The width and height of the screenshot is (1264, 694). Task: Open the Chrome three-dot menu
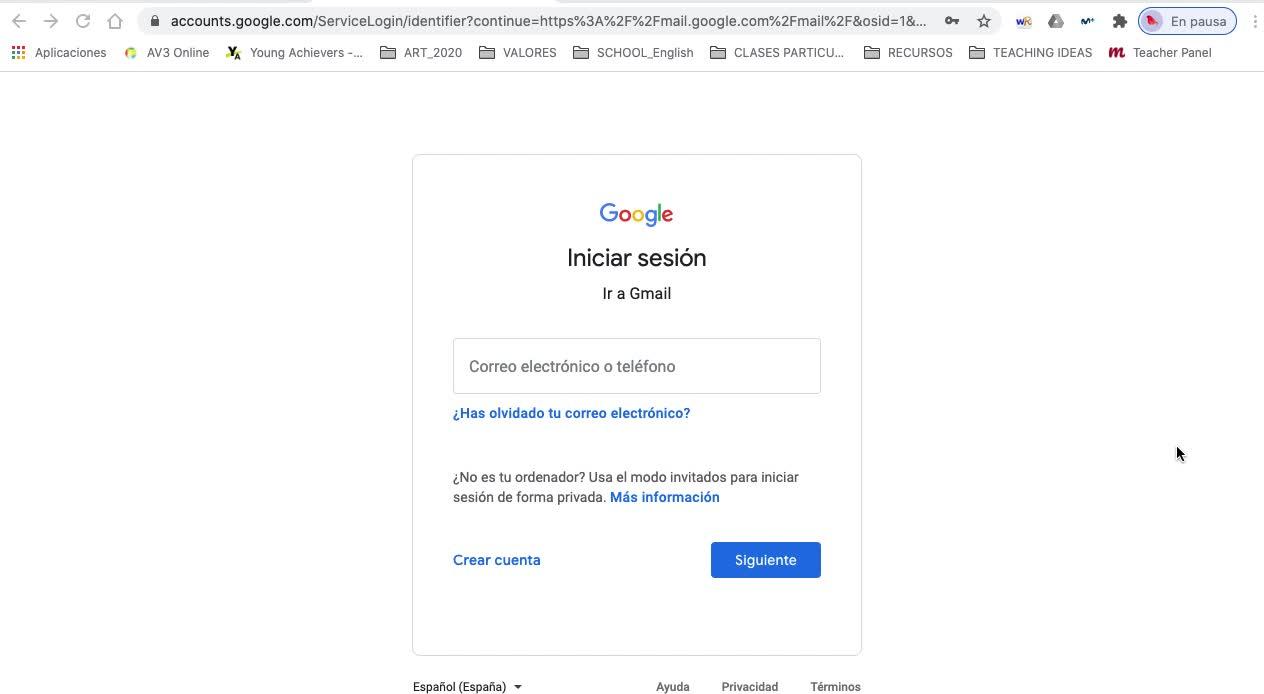click(x=1254, y=21)
